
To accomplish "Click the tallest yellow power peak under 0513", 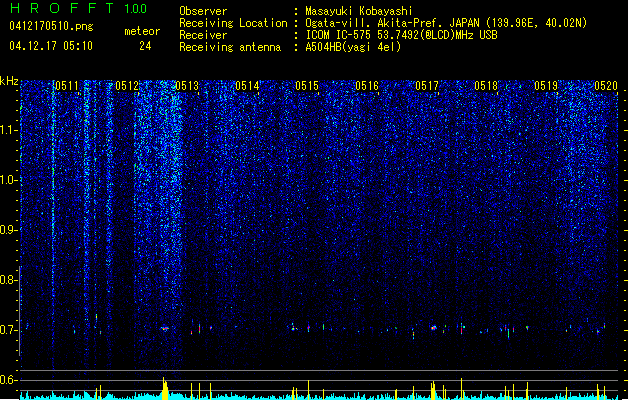I will click(x=164, y=388).
